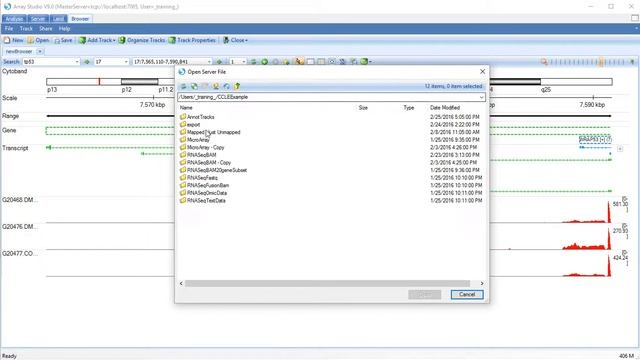Image resolution: width=640 pixels, height=360 pixels.
Task: Open the Share menu
Action: [x=46, y=29]
